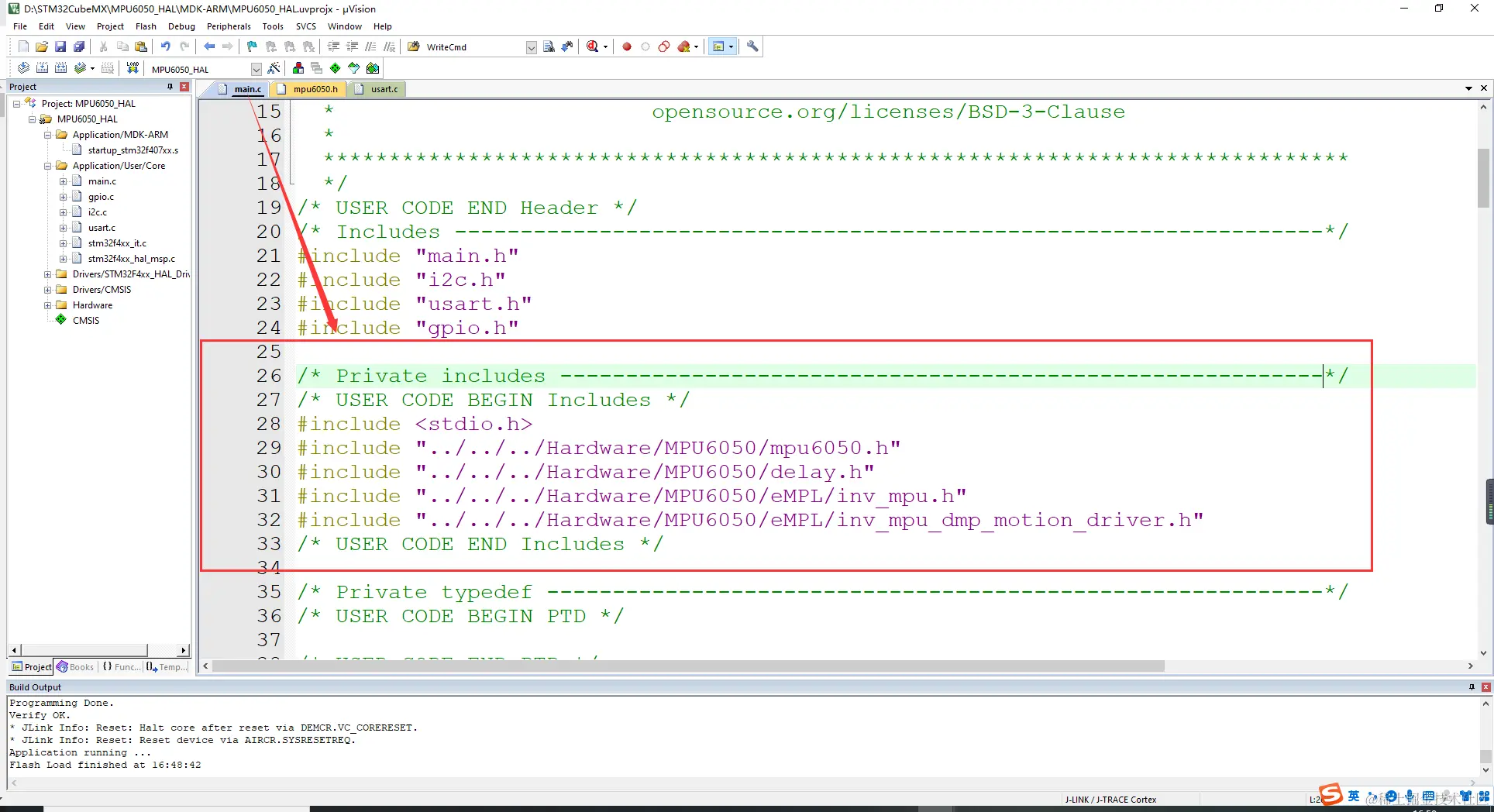
Task: Expand the Drivers/CMSIS folder
Action: click(x=47, y=289)
